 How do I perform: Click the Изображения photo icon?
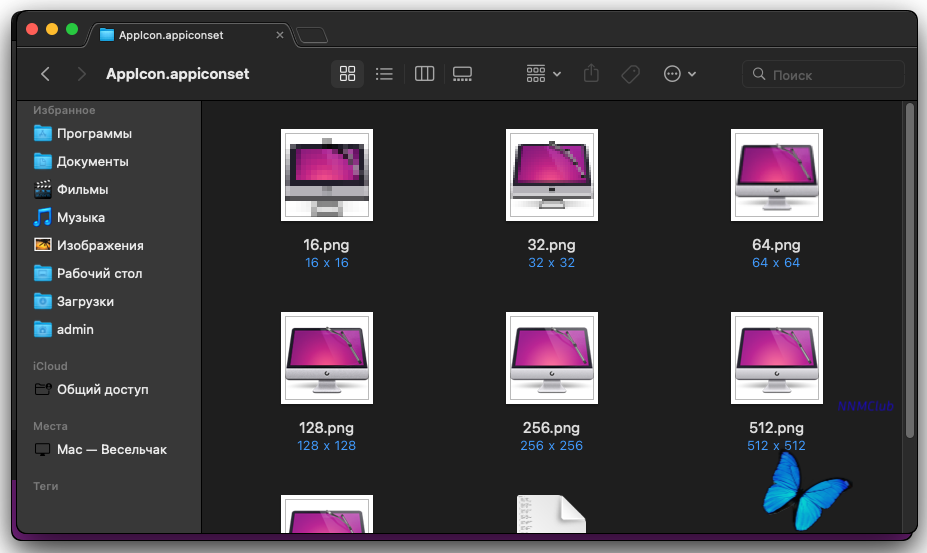coord(43,245)
